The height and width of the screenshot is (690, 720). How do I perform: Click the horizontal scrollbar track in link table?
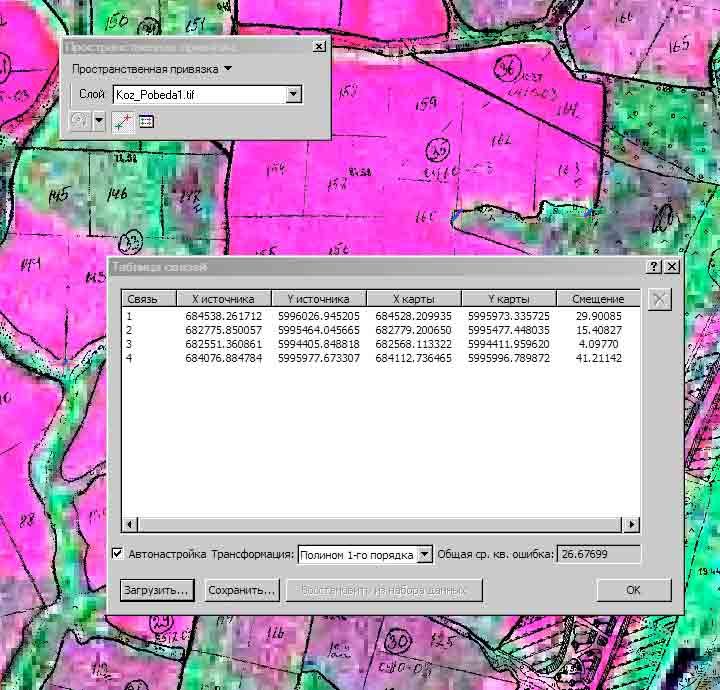[379, 524]
